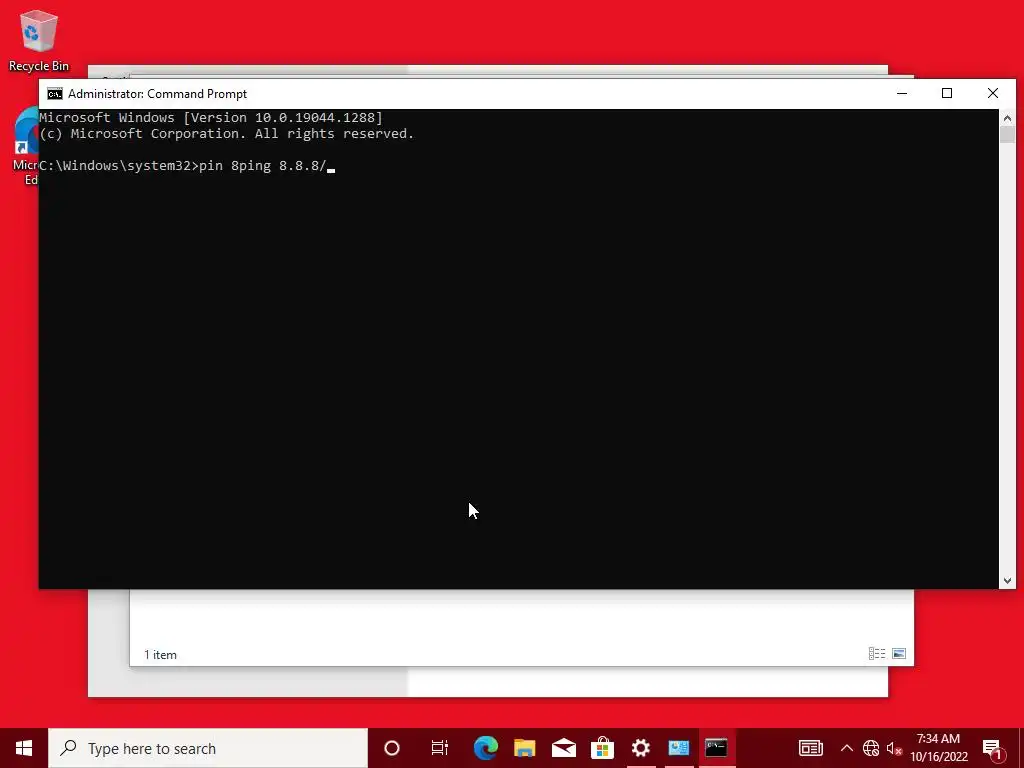Open Task View on the taskbar

[440, 748]
